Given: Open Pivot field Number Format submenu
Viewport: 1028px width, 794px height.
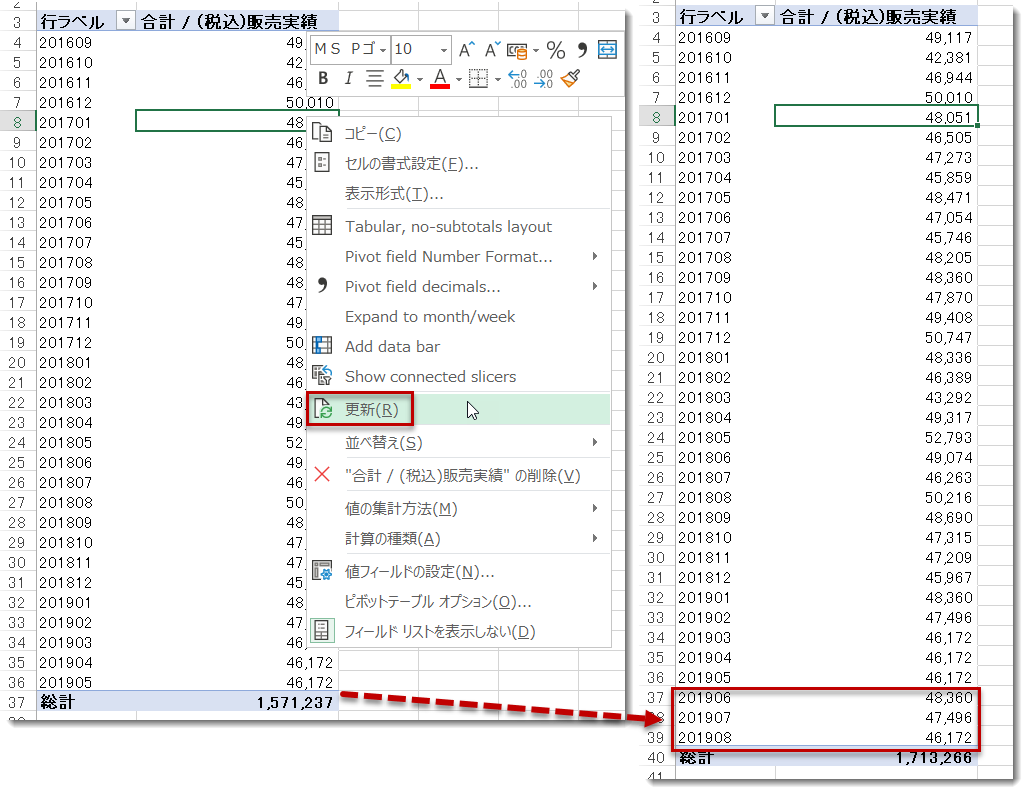Looking at the screenshot, I should point(459,256).
